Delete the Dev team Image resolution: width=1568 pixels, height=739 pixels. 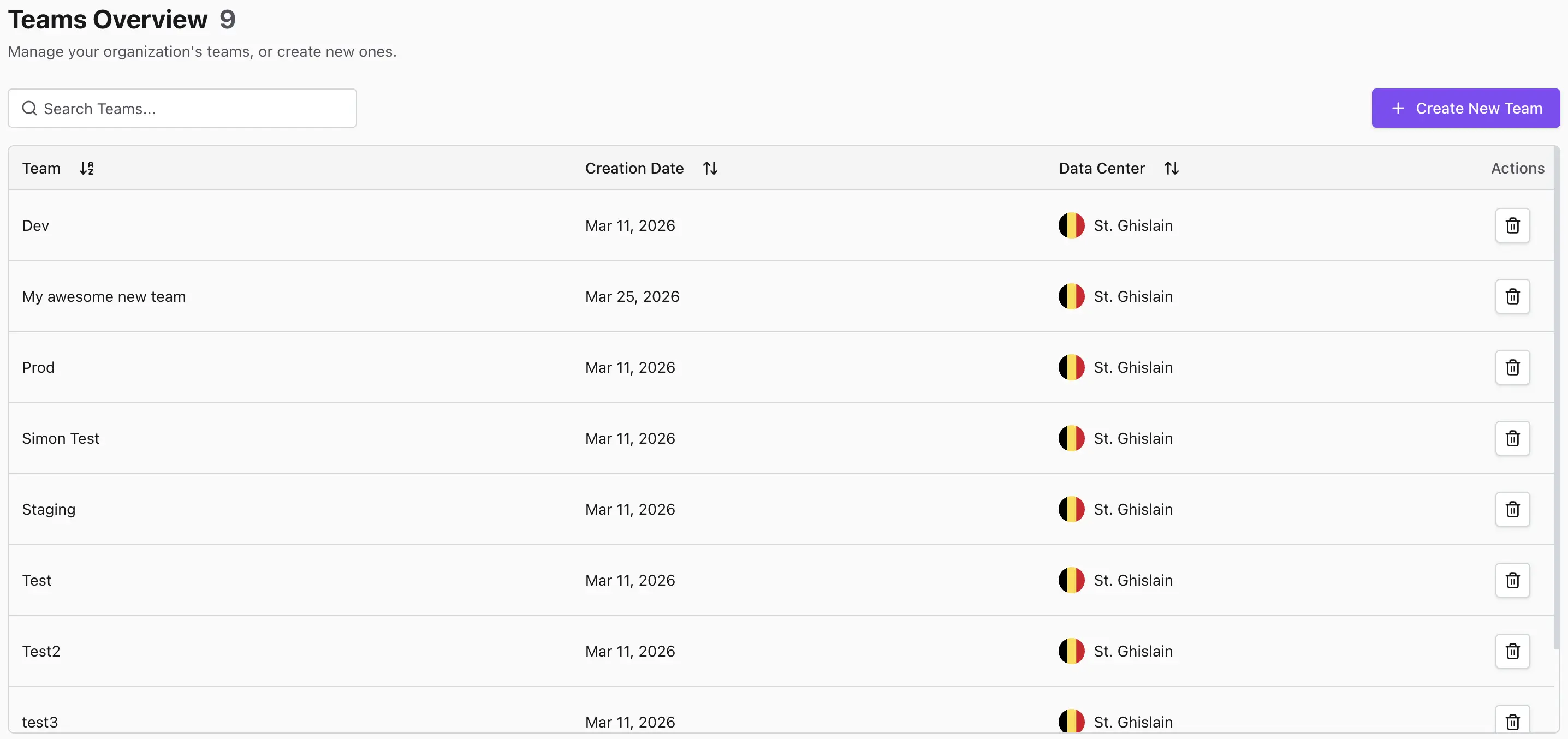[1512, 226]
